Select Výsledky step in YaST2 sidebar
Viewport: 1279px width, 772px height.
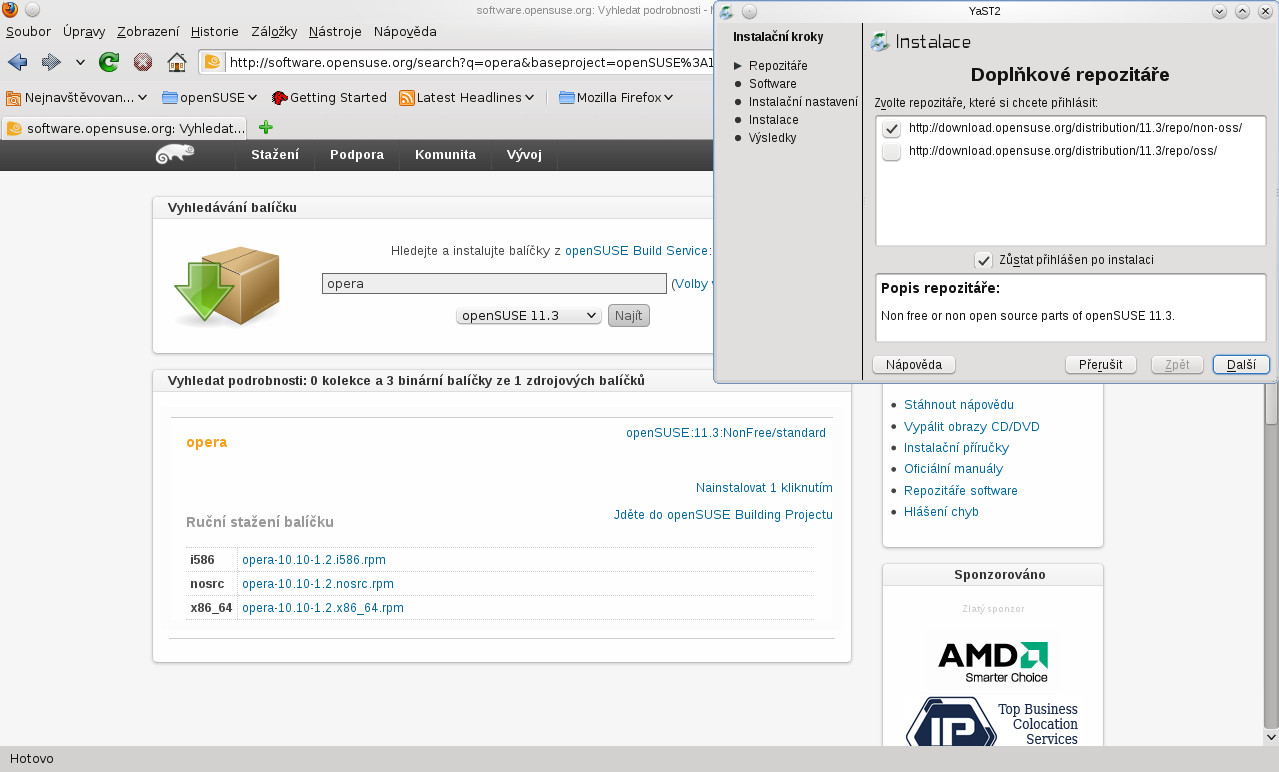point(772,138)
